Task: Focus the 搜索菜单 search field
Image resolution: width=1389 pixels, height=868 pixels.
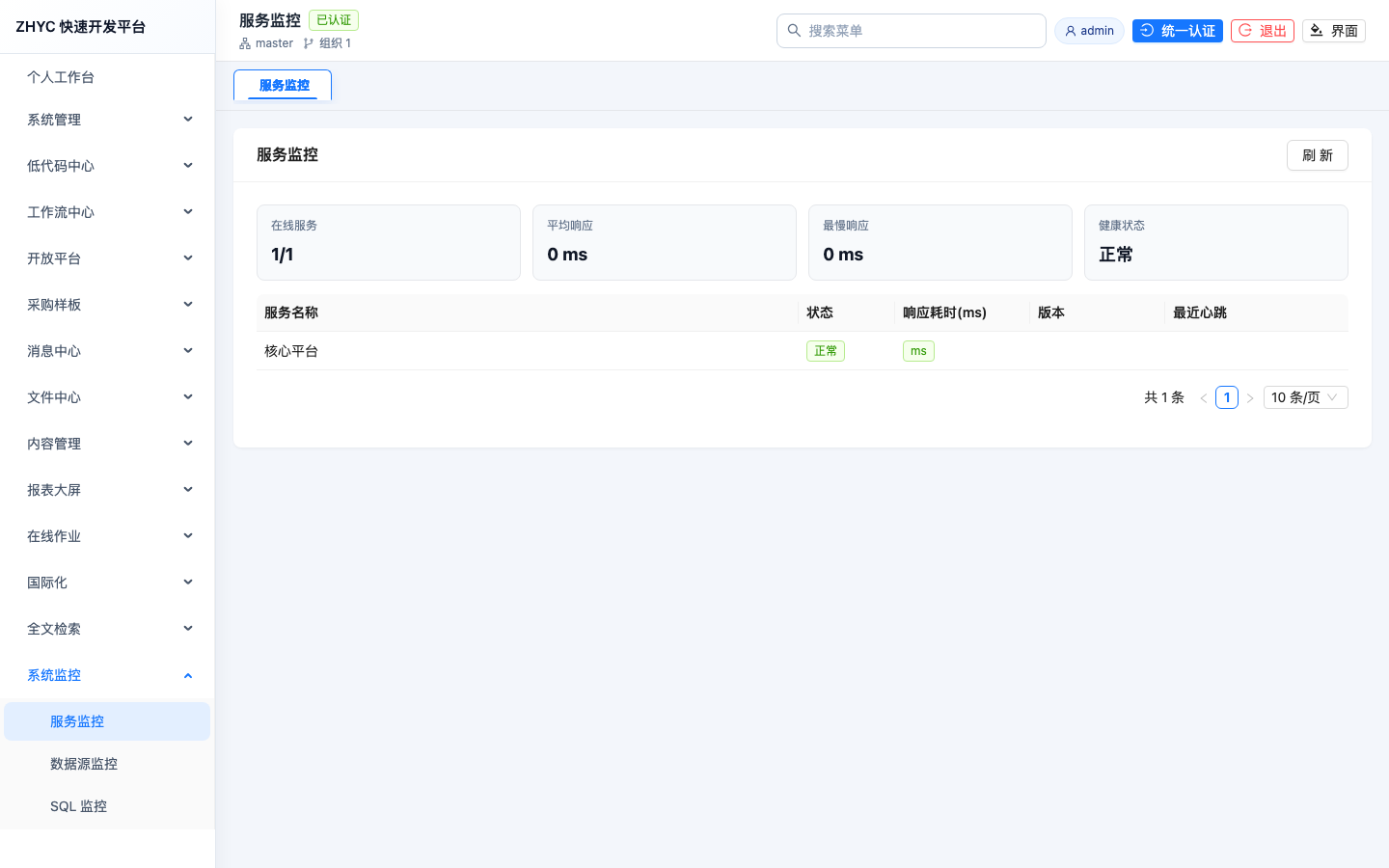Action: (x=912, y=31)
